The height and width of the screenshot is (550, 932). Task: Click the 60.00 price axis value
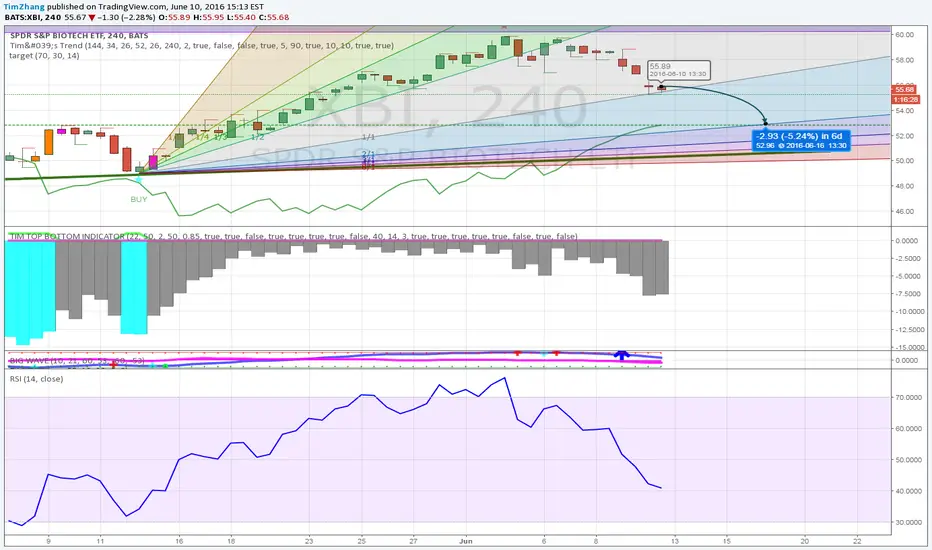tap(904, 34)
